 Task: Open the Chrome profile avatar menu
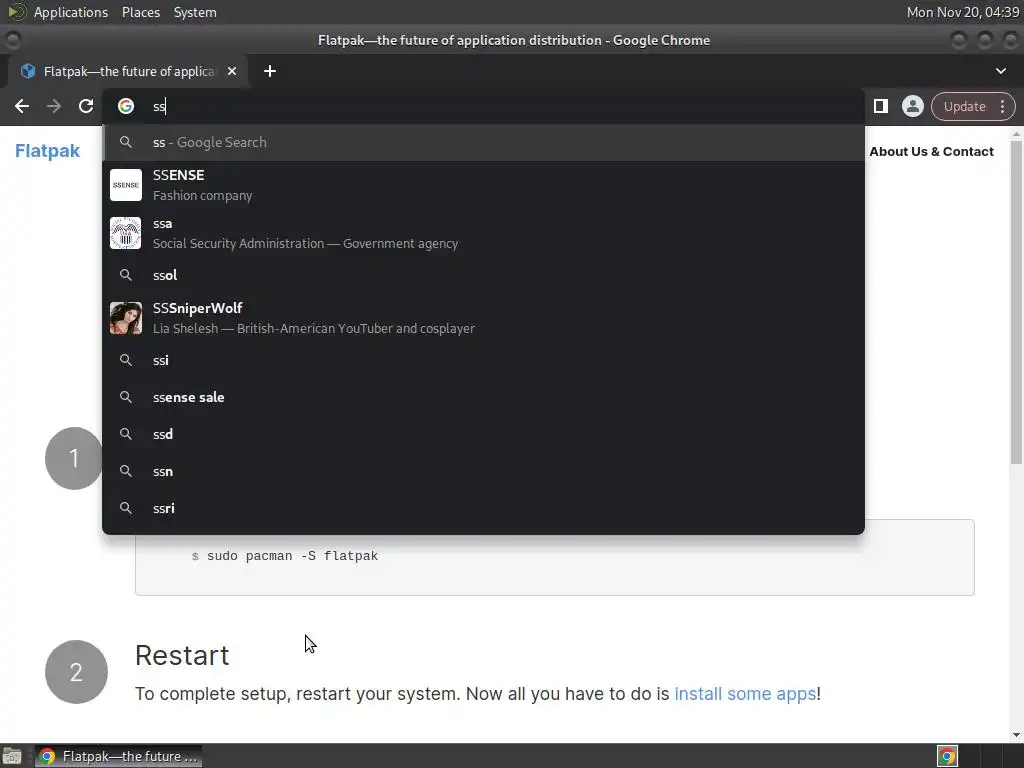(912, 106)
